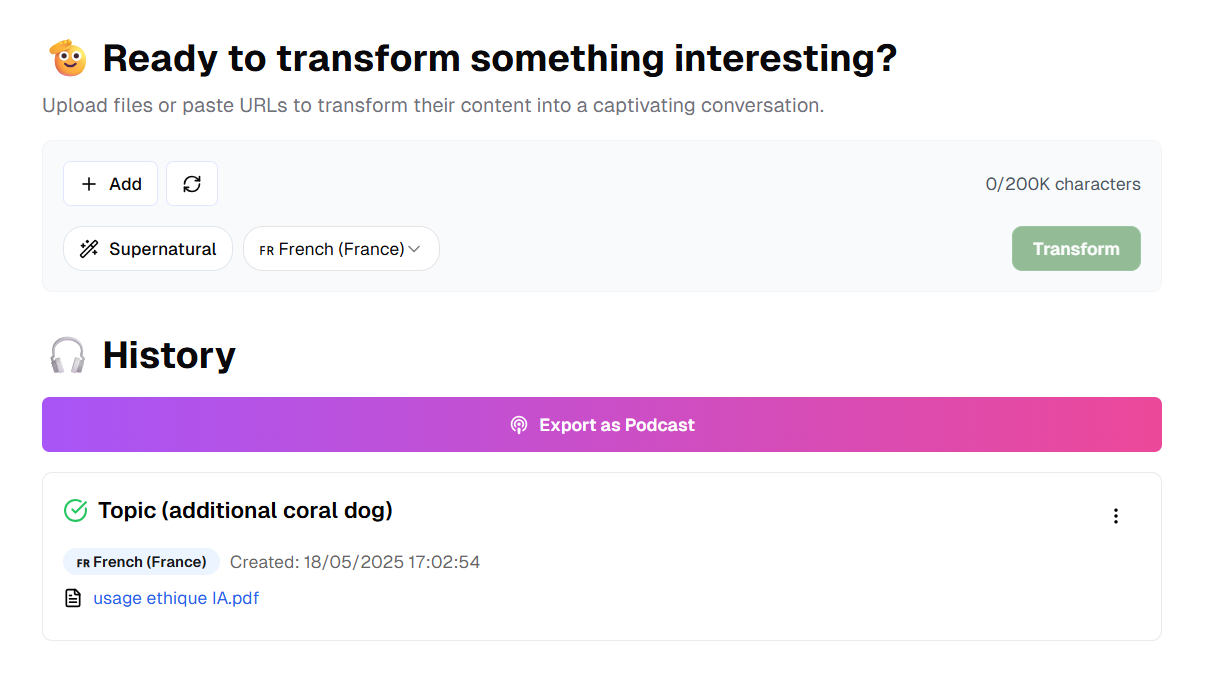Click the chevron arrow on language selector
Screen dimensions: 1220x694
click(414, 249)
